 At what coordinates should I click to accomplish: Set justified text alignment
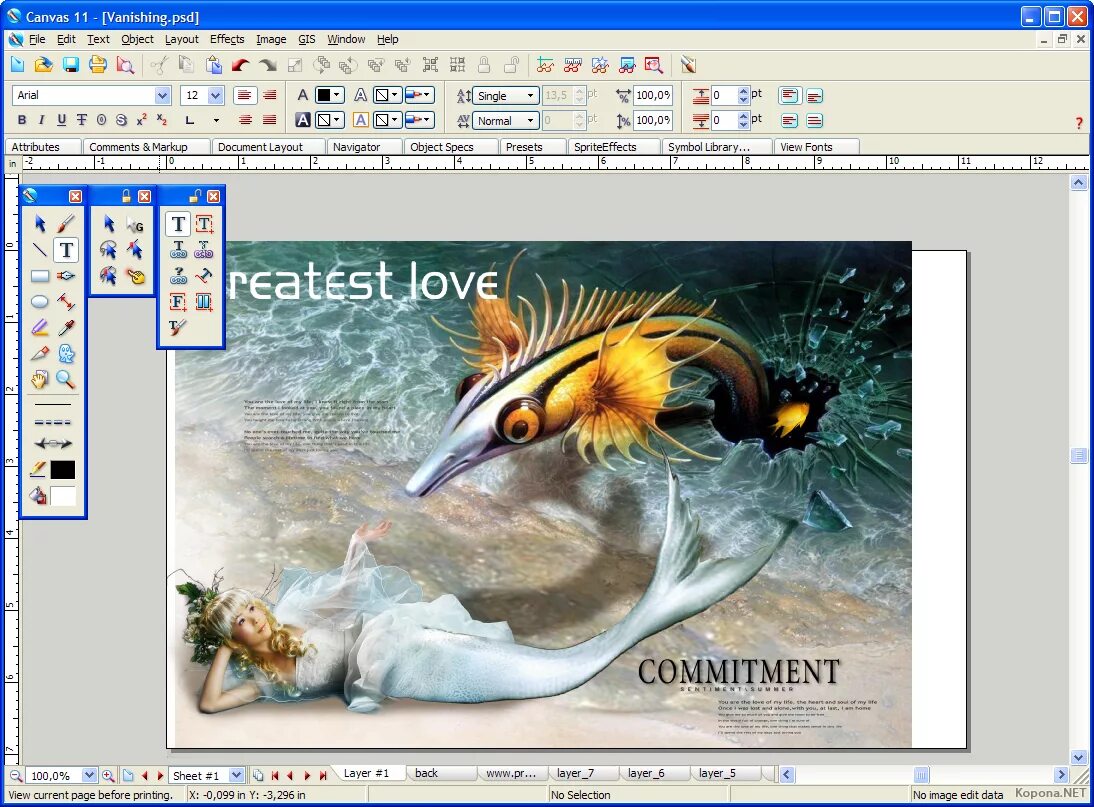[269, 120]
